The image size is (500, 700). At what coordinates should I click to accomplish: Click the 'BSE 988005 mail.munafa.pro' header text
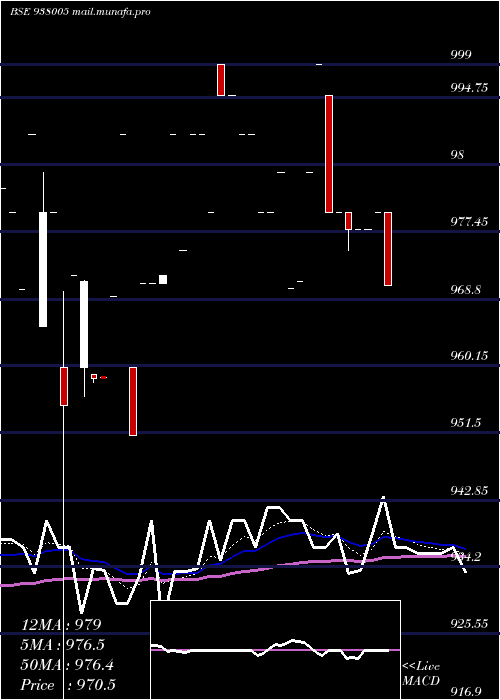[x=80, y=12]
